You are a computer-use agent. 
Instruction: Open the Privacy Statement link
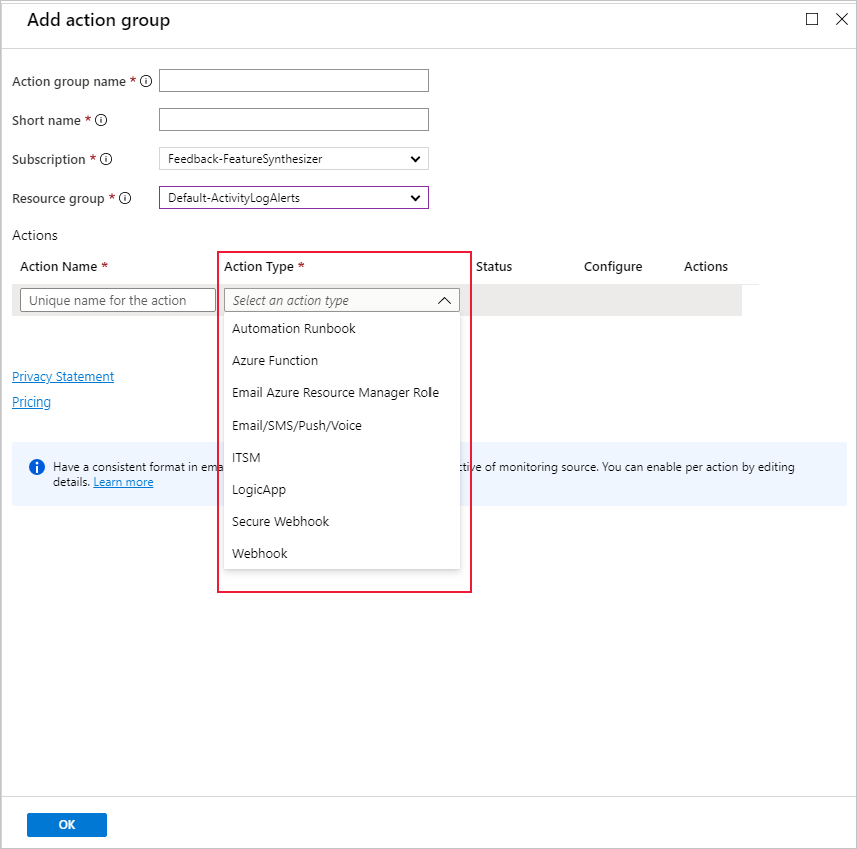point(63,377)
